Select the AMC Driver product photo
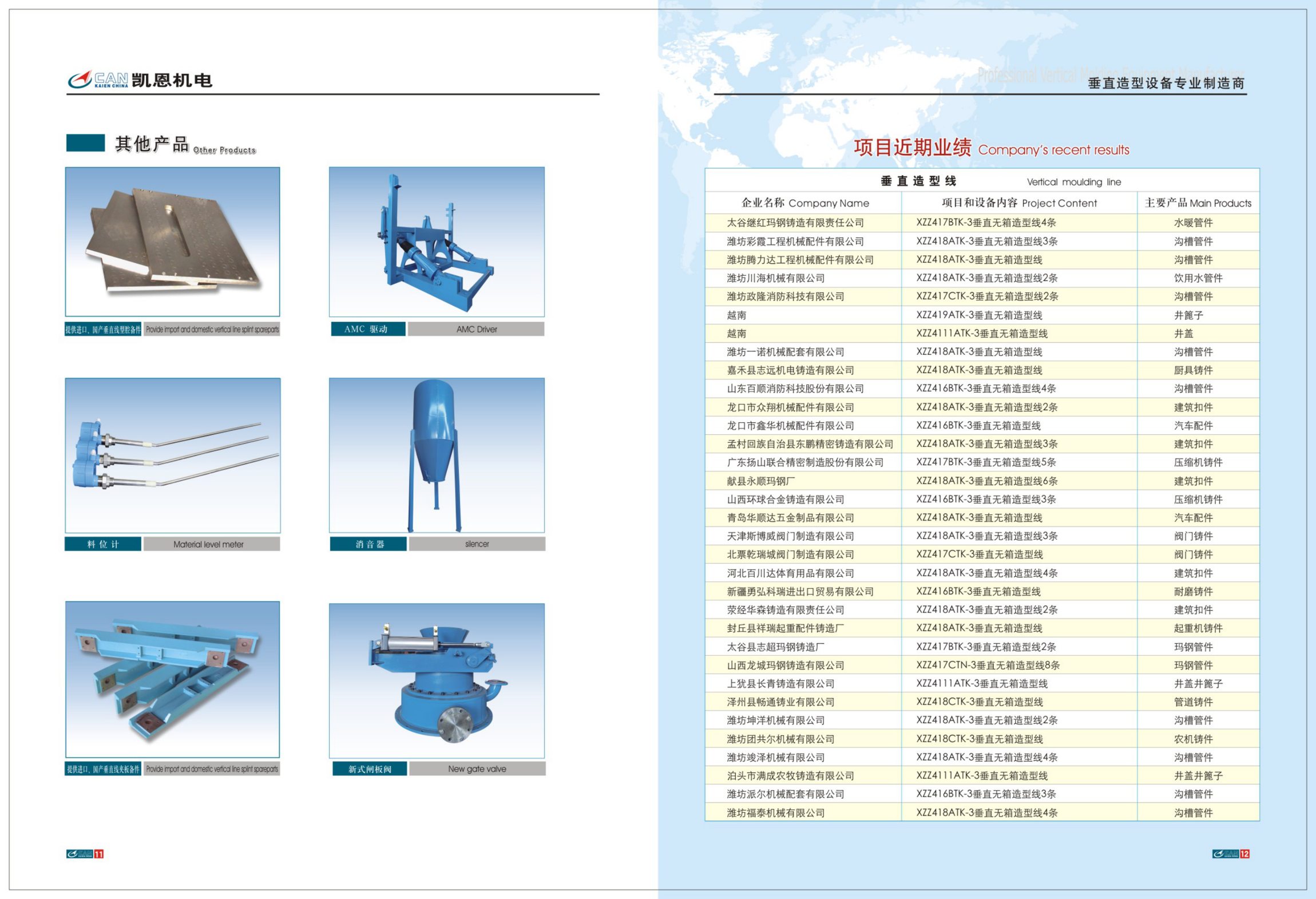The width and height of the screenshot is (1316, 899). 437,241
